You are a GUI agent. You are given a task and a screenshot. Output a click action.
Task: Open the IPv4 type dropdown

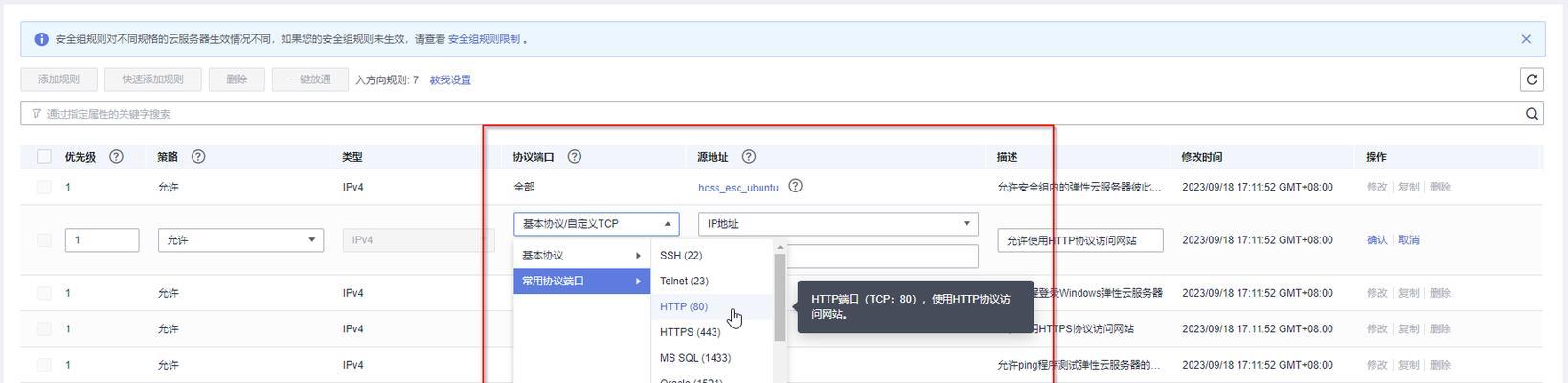pyautogui.click(x=419, y=239)
